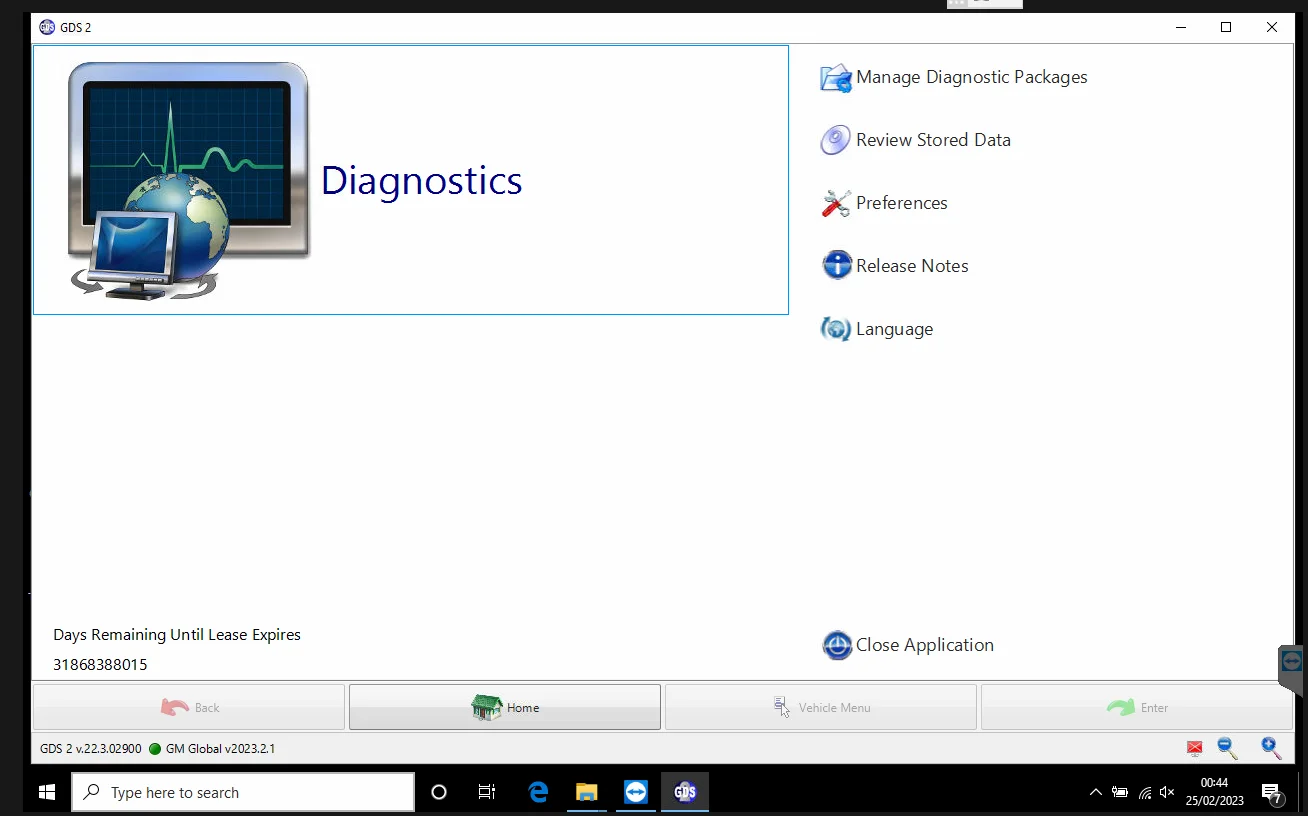Image resolution: width=1308 pixels, height=816 pixels.
Task: Click the red connection status icon
Action: 1194,747
